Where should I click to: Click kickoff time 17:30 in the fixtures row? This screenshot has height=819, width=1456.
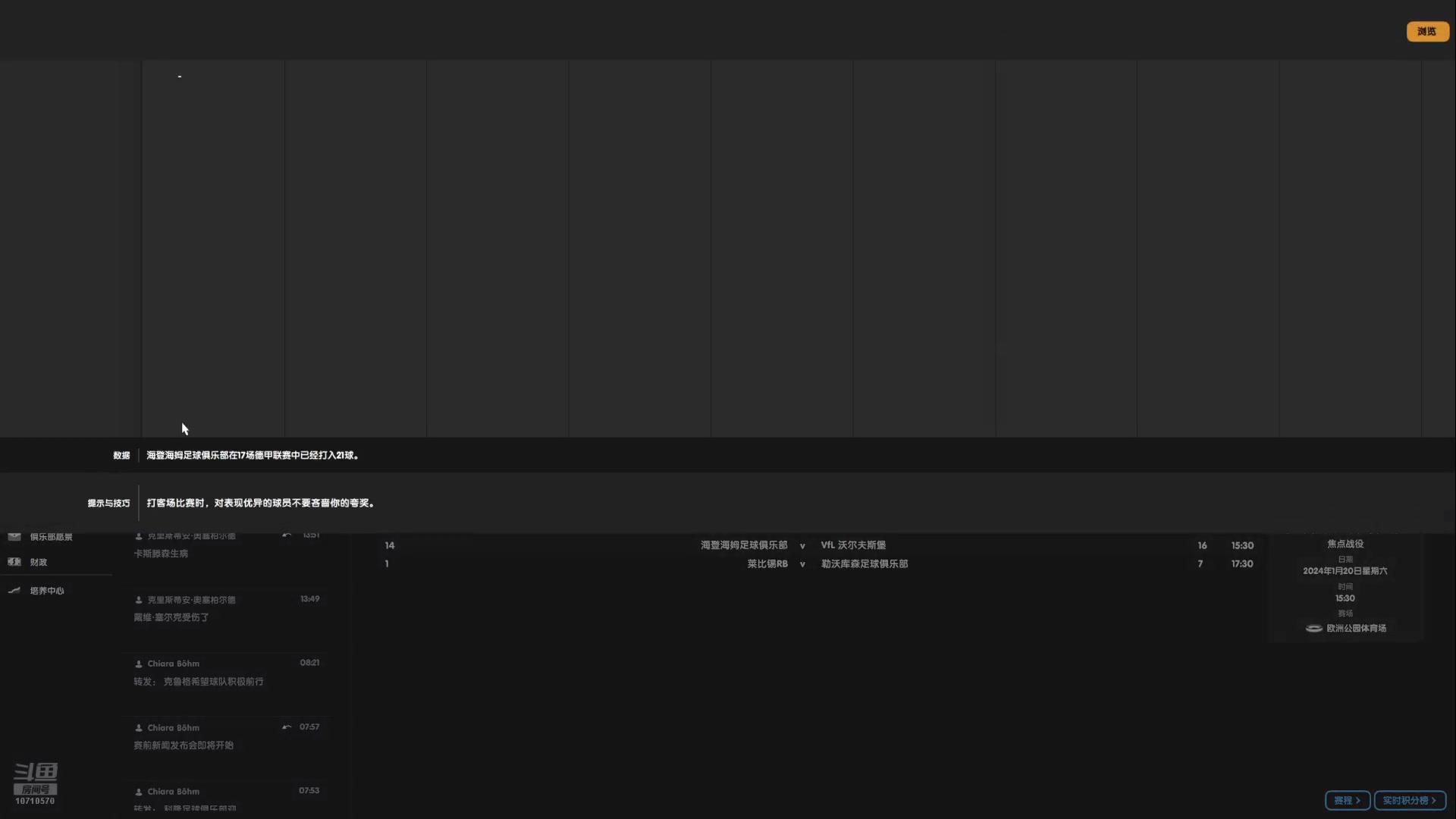[x=1242, y=563]
